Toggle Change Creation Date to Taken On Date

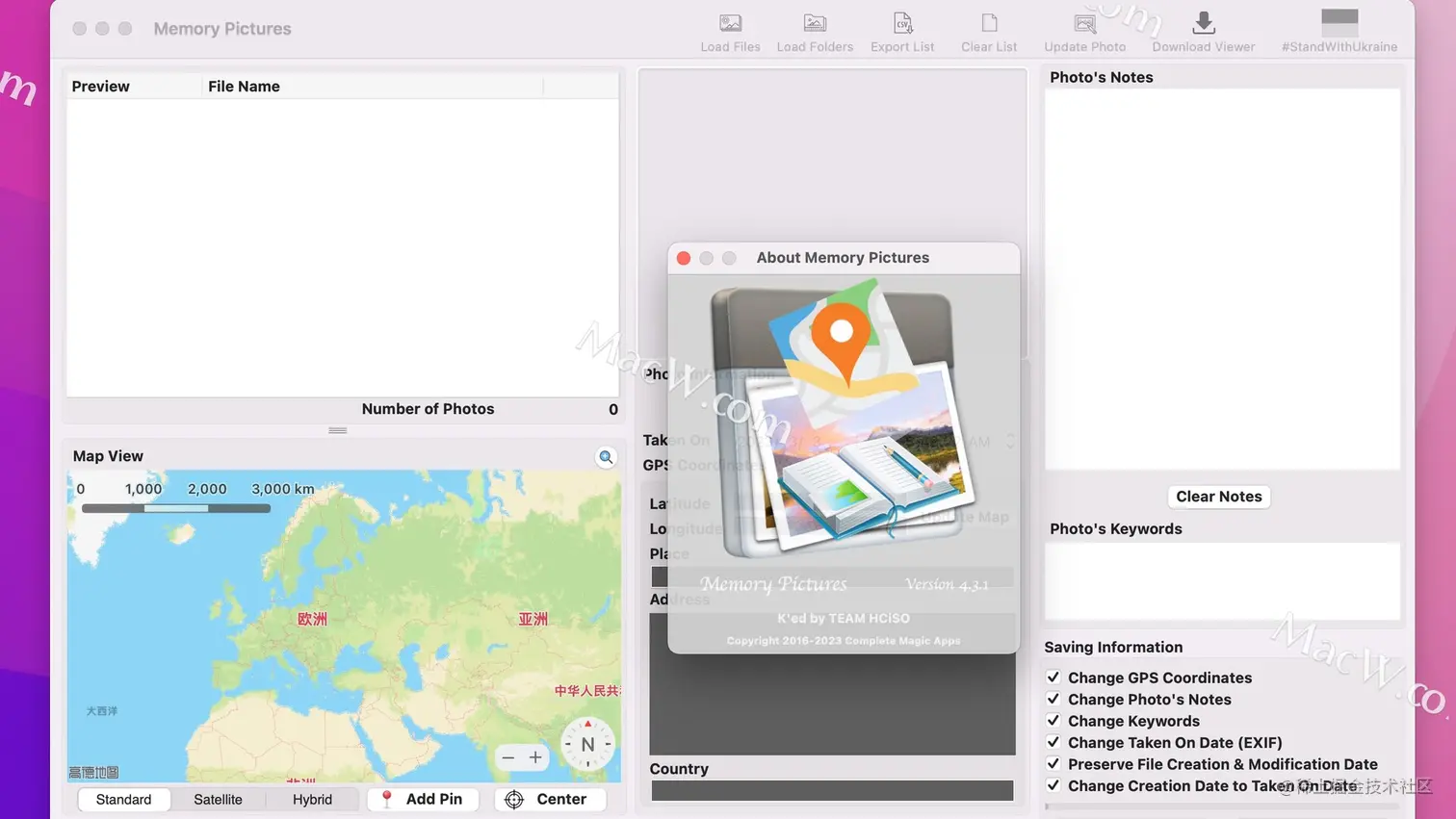pyautogui.click(x=1053, y=785)
